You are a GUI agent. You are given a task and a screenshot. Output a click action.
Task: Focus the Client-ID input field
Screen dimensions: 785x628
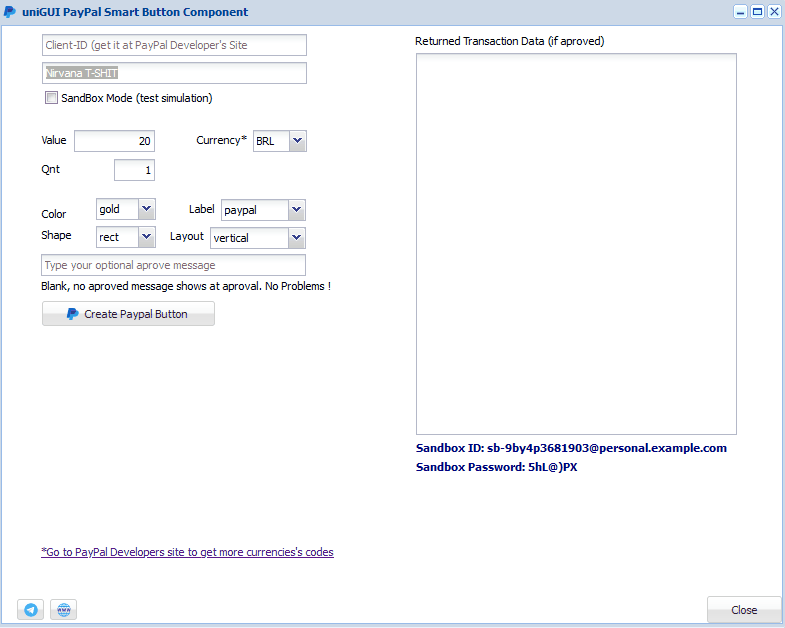coord(174,45)
